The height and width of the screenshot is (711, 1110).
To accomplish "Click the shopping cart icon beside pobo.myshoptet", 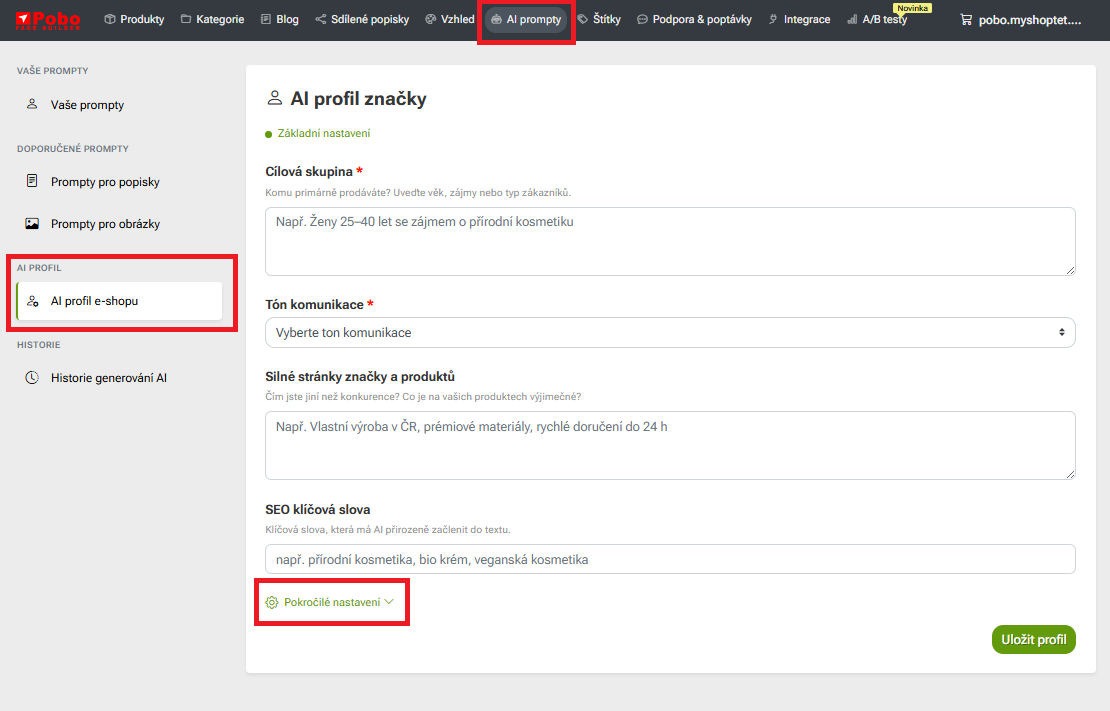I will 966,19.
